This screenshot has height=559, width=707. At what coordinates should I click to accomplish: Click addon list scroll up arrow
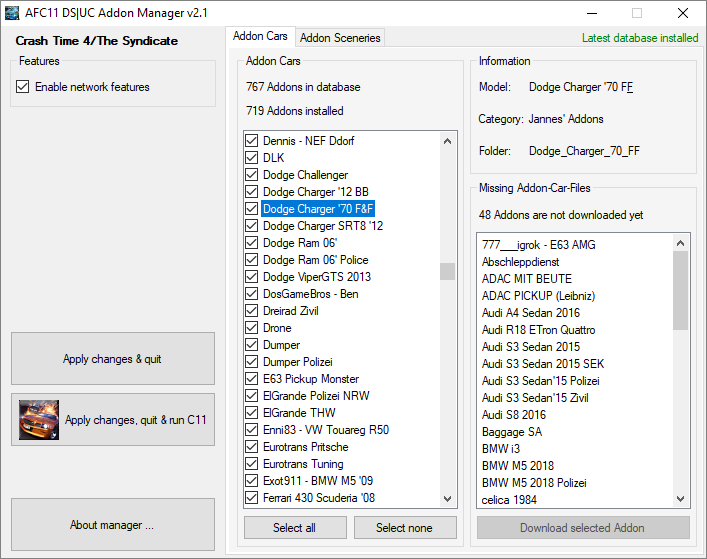(x=447, y=141)
